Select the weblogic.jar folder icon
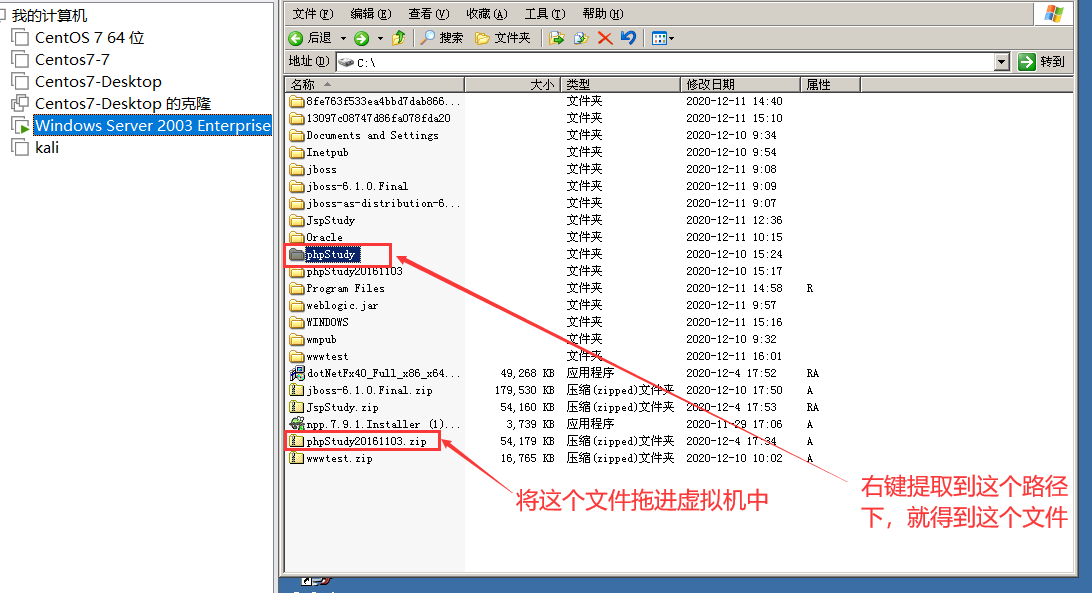This screenshot has width=1092, height=593. pos(297,305)
